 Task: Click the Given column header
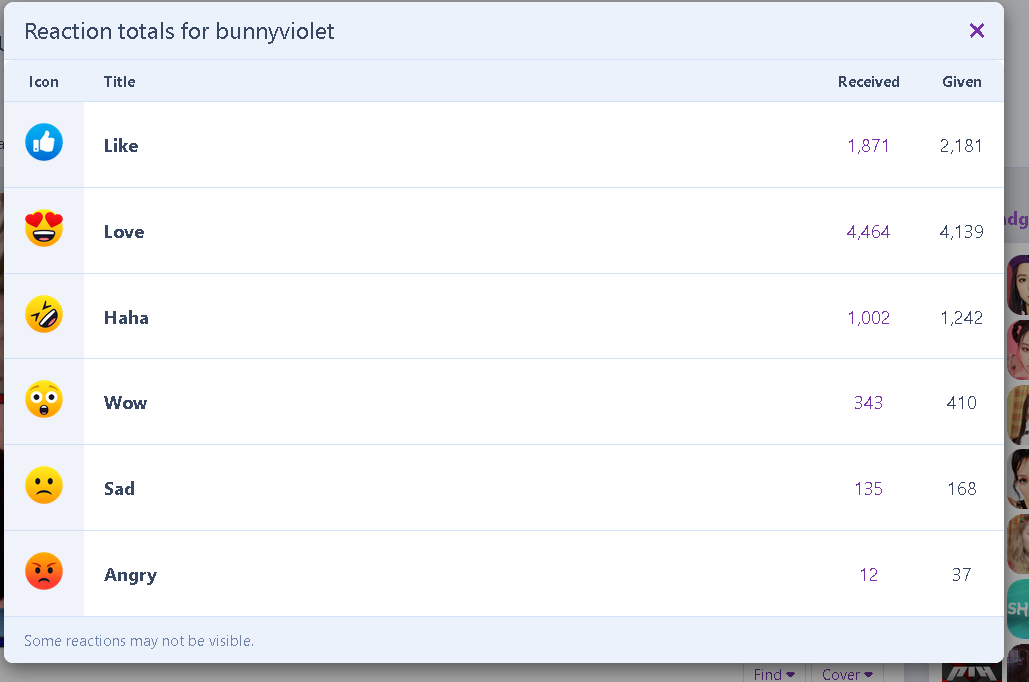961,81
